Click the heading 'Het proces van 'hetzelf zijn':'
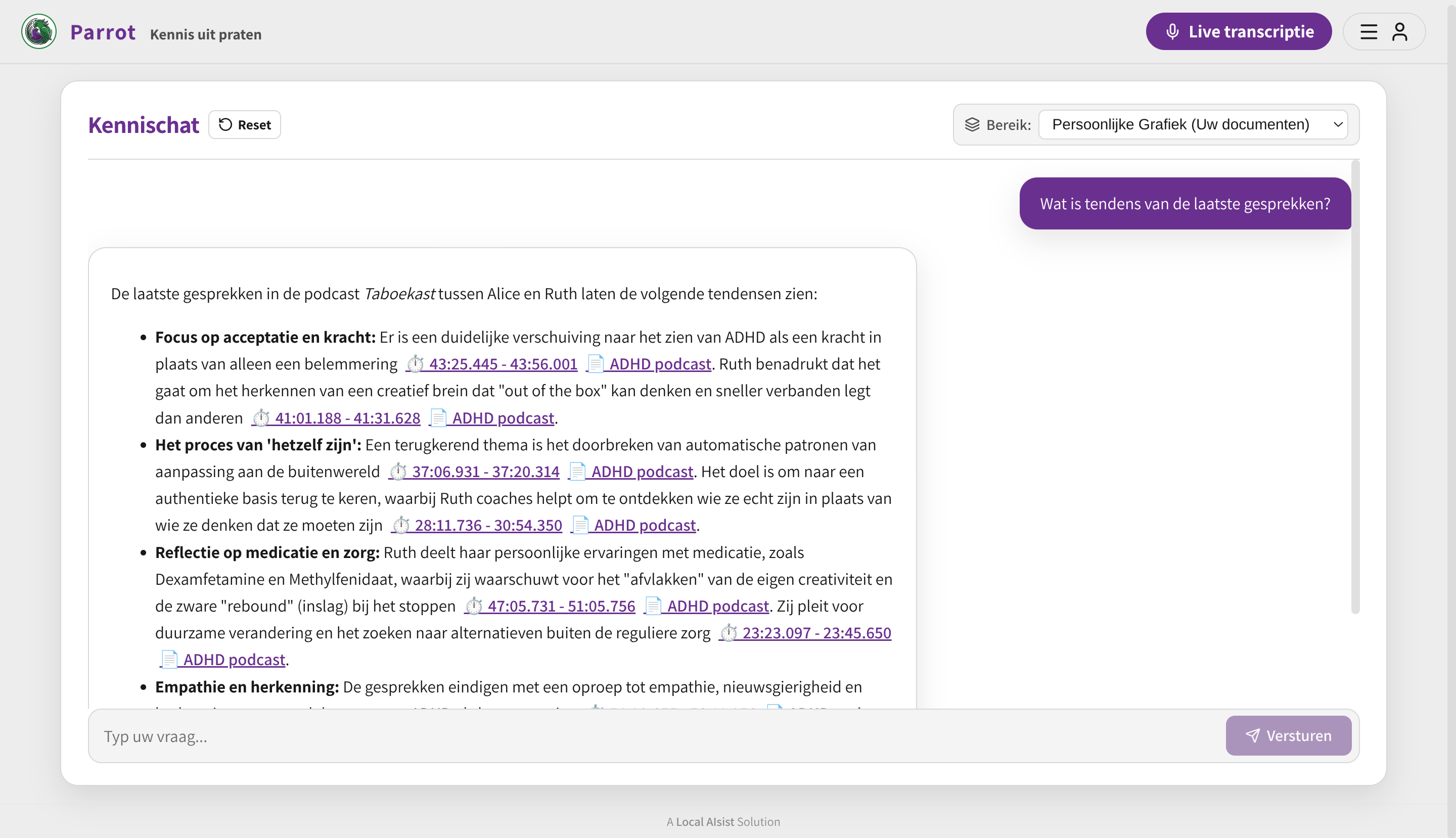Viewport: 1456px width, 838px height. click(258, 445)
